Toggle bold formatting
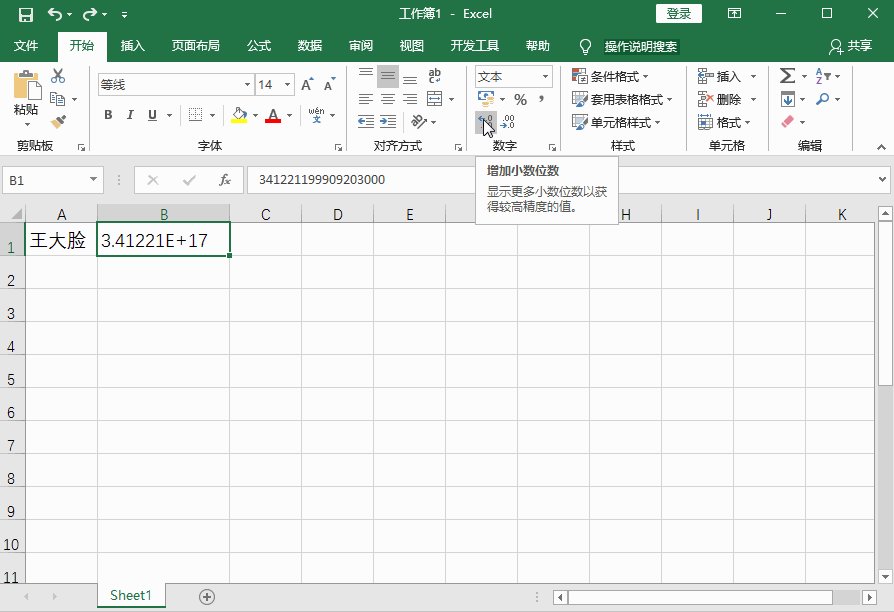The image size is (894, 612). pos(107,115)
